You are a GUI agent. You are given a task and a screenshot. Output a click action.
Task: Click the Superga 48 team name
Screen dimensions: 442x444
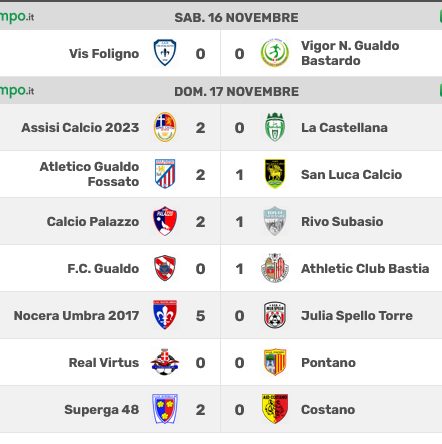coord(102,409)
